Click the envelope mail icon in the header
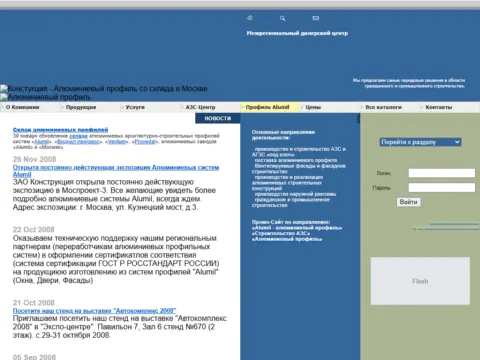This screenshot has width=480, height=360. click(315, 18)
